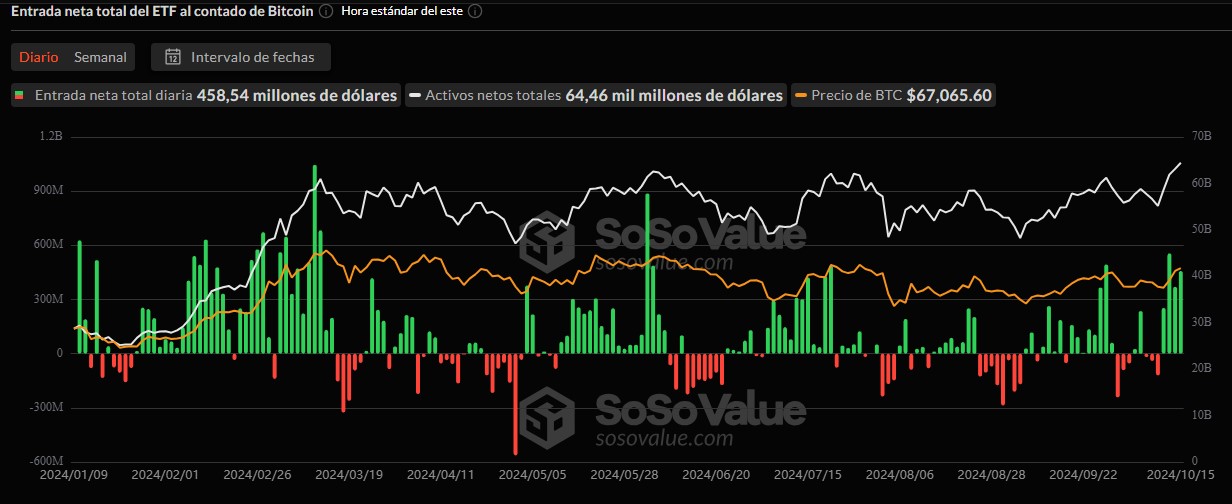Click the tallest green bar in March
Image resolution: width=1232 pixels, height=504 pixels.
pos(314,259)
